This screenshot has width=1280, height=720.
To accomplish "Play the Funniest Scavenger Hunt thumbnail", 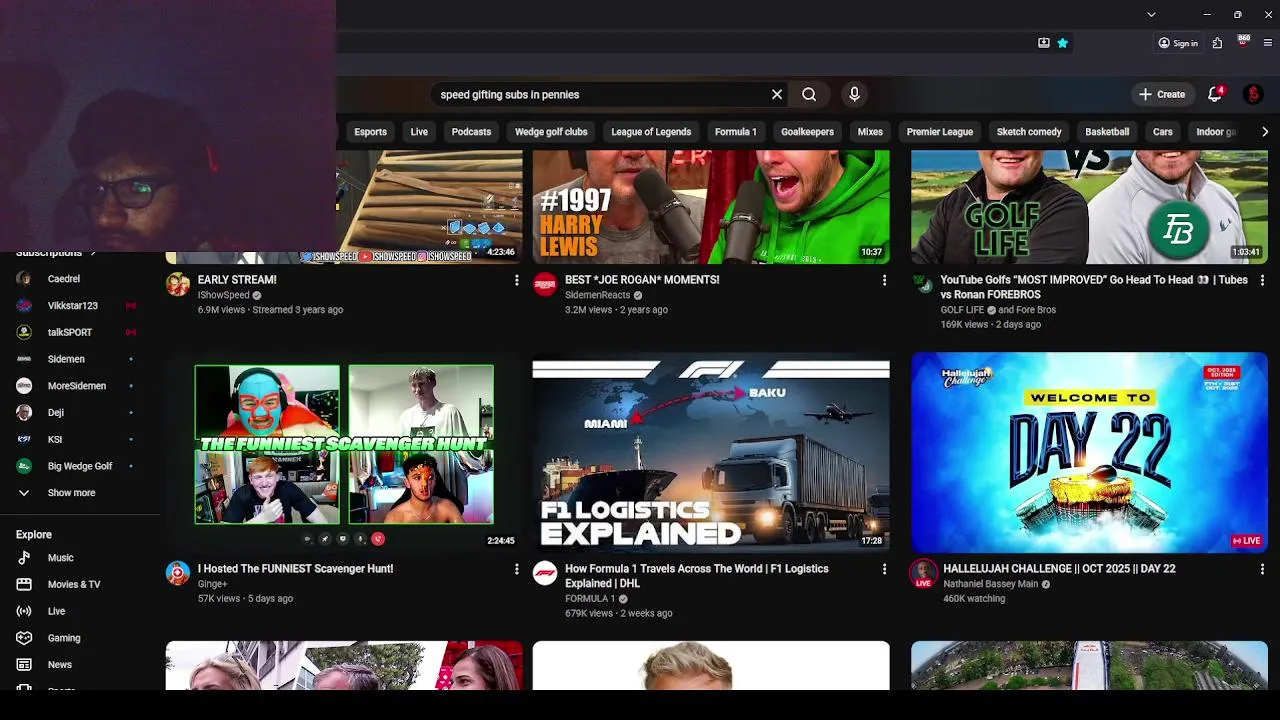I will click(x=344, y=452).
